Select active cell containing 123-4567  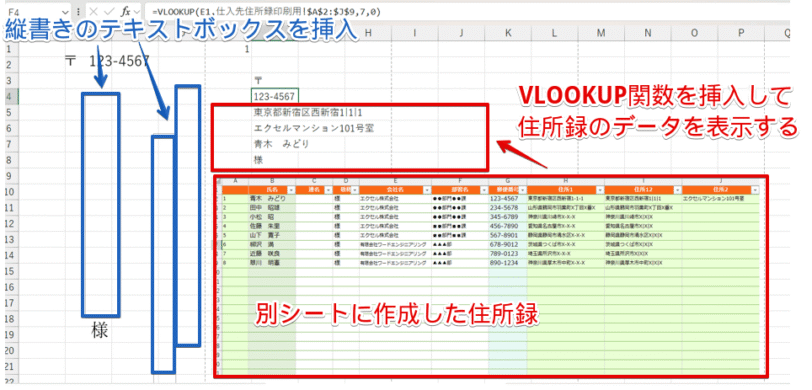(274, 96)
